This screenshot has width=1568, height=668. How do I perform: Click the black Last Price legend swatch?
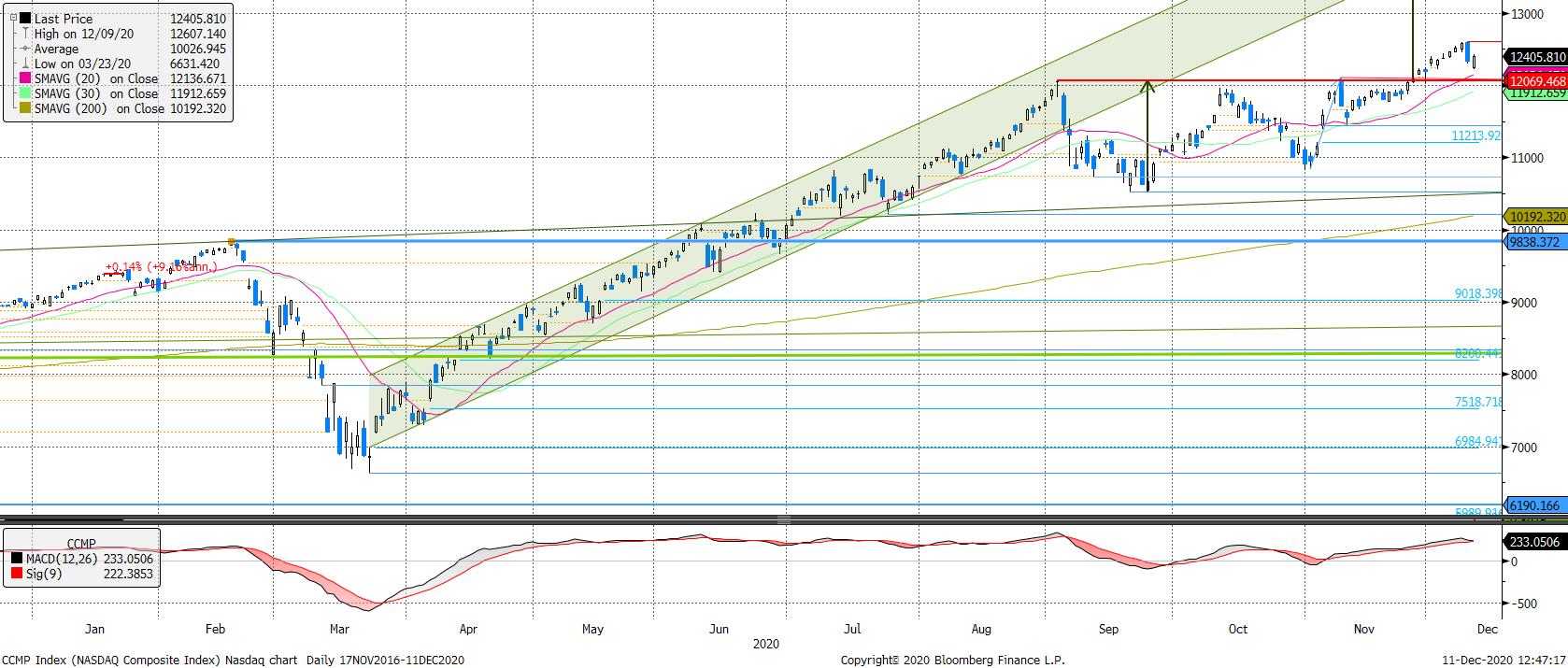(x=24, y=19)
